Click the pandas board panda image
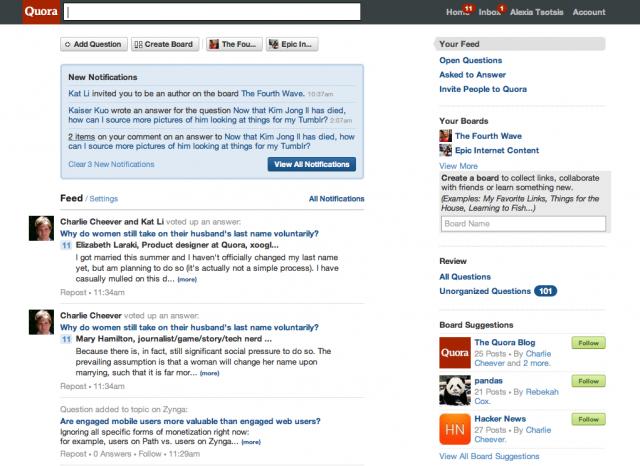The width and height of the screenshot is (640, 466). [452, 390]
